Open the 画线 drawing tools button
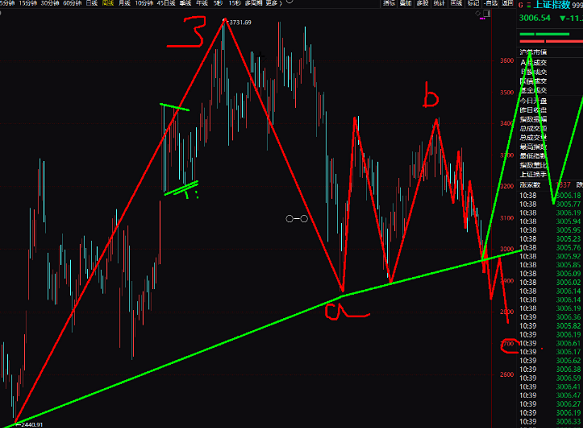 456,3
